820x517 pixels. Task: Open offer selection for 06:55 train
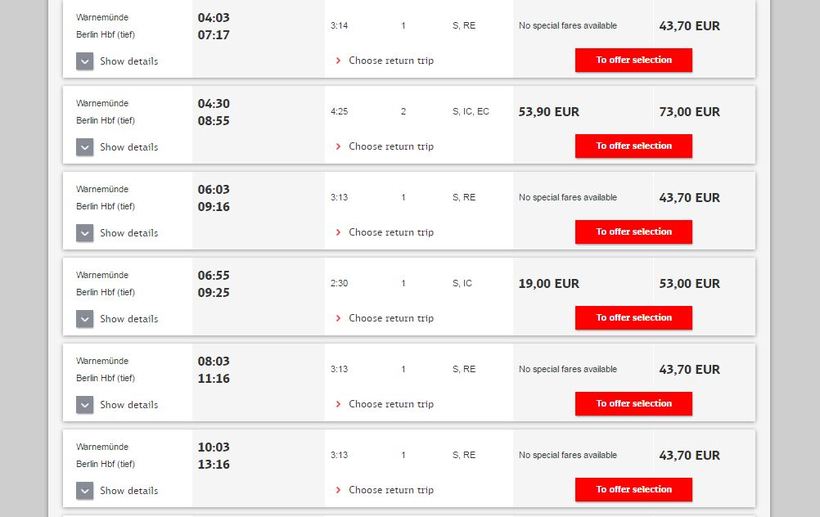(633, 318)
